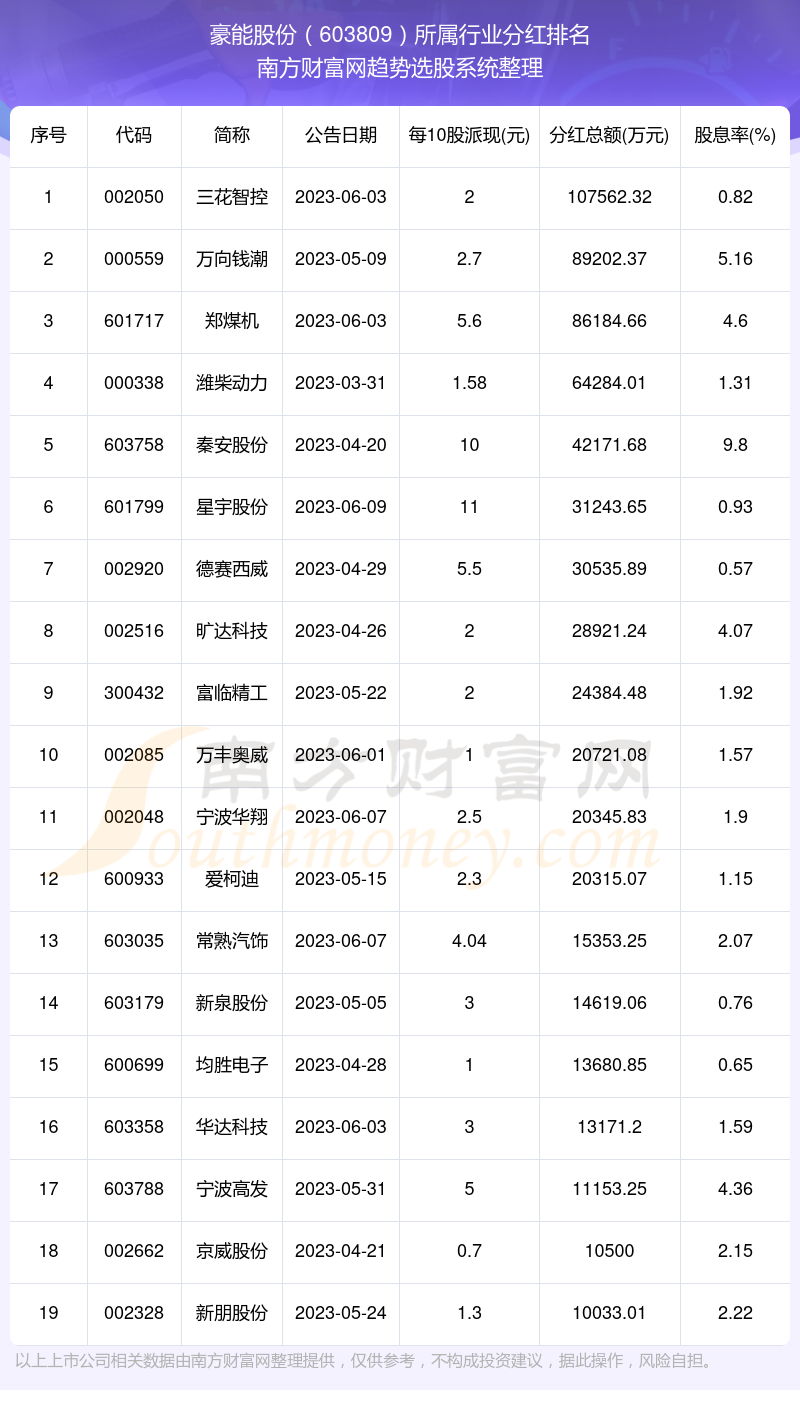Click stock code 601717 for 郑煤机
Image resolution: width=800 pixels, height=1412 pixels.
[134, 321]
